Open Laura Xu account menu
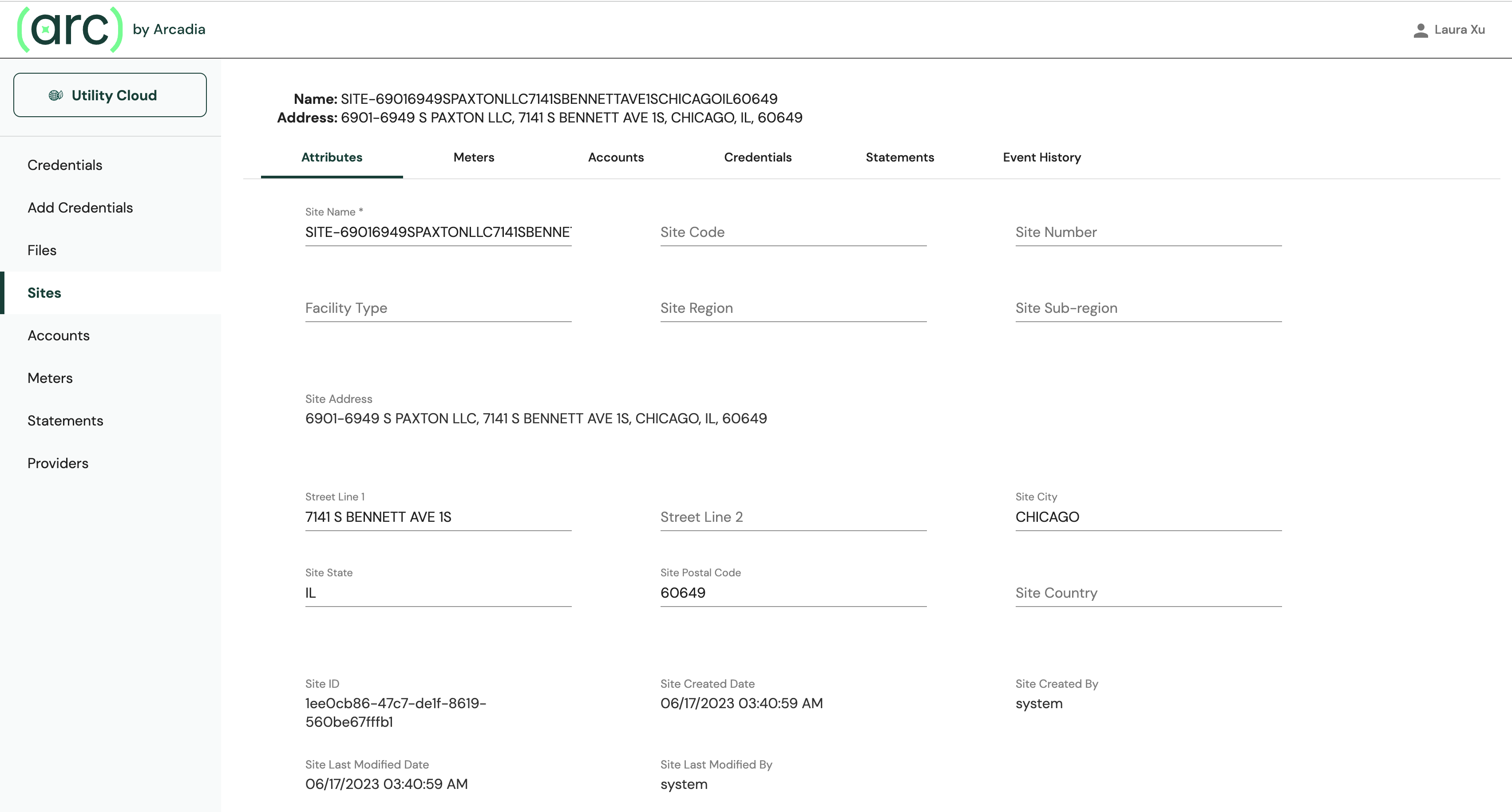Image resolution: width=1512 pixels, height=812 pixels. (1459, 30)
